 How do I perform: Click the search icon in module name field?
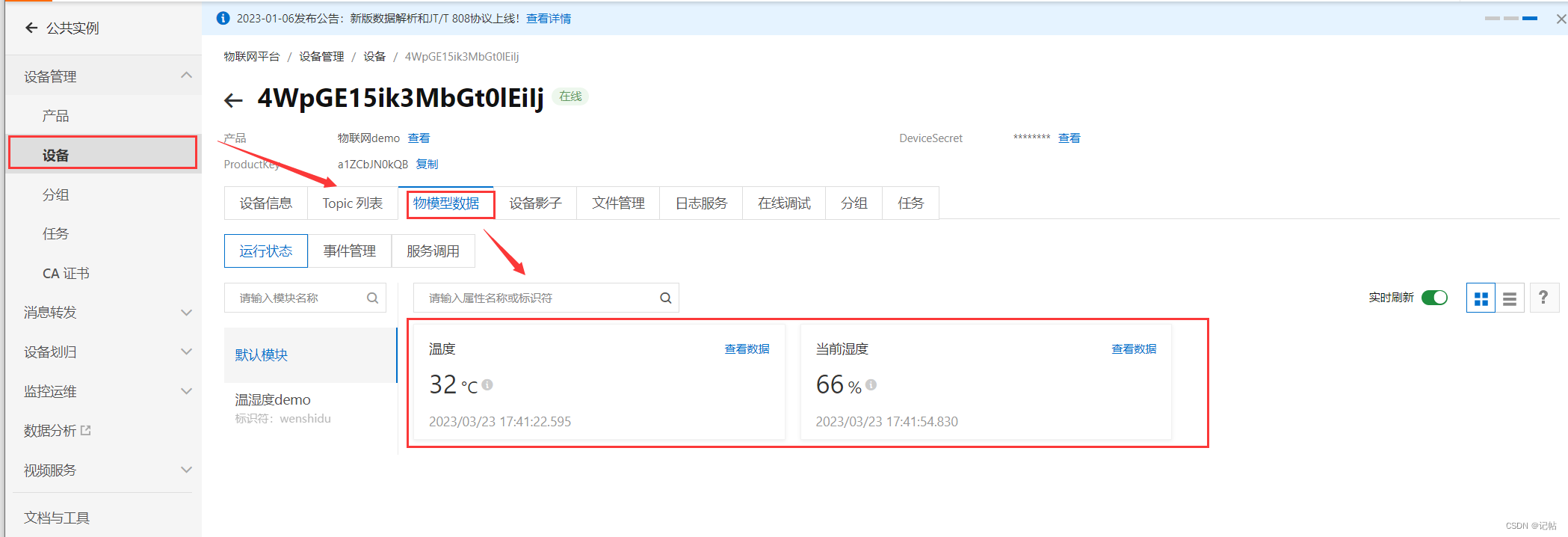tap(372, 298)
